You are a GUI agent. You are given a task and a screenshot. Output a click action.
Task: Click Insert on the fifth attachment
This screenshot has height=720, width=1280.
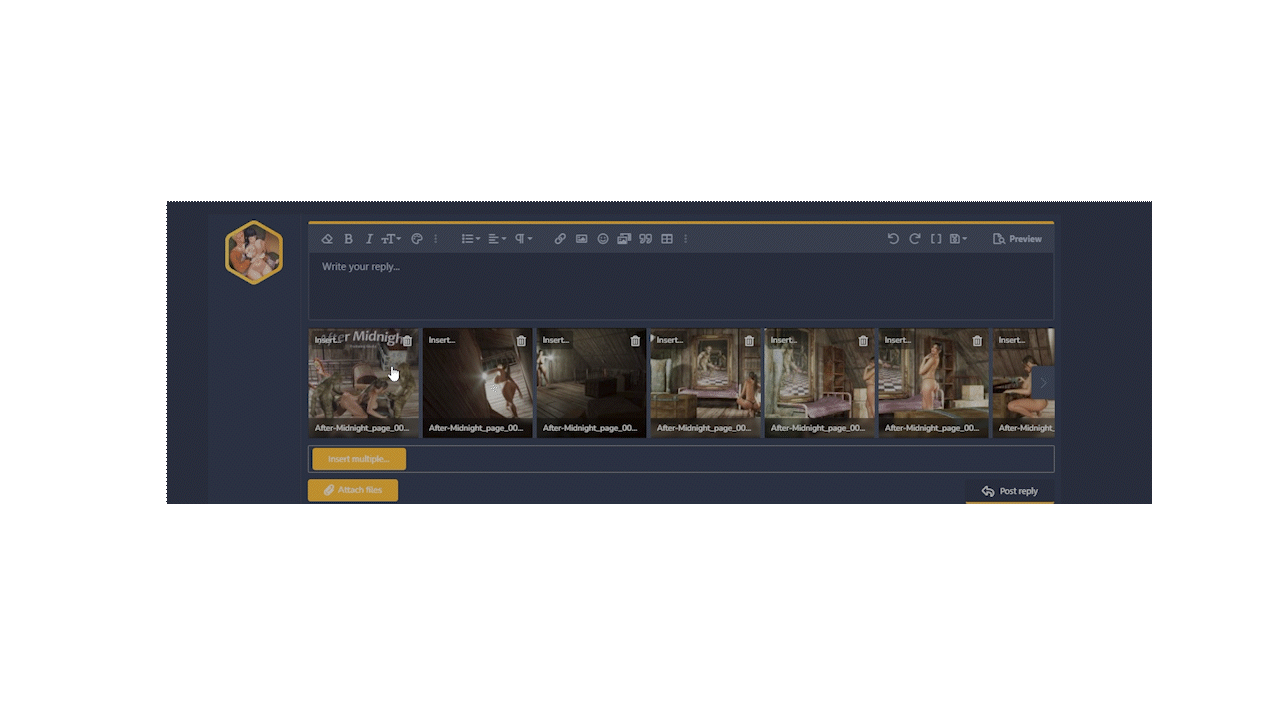pos(784,340)
